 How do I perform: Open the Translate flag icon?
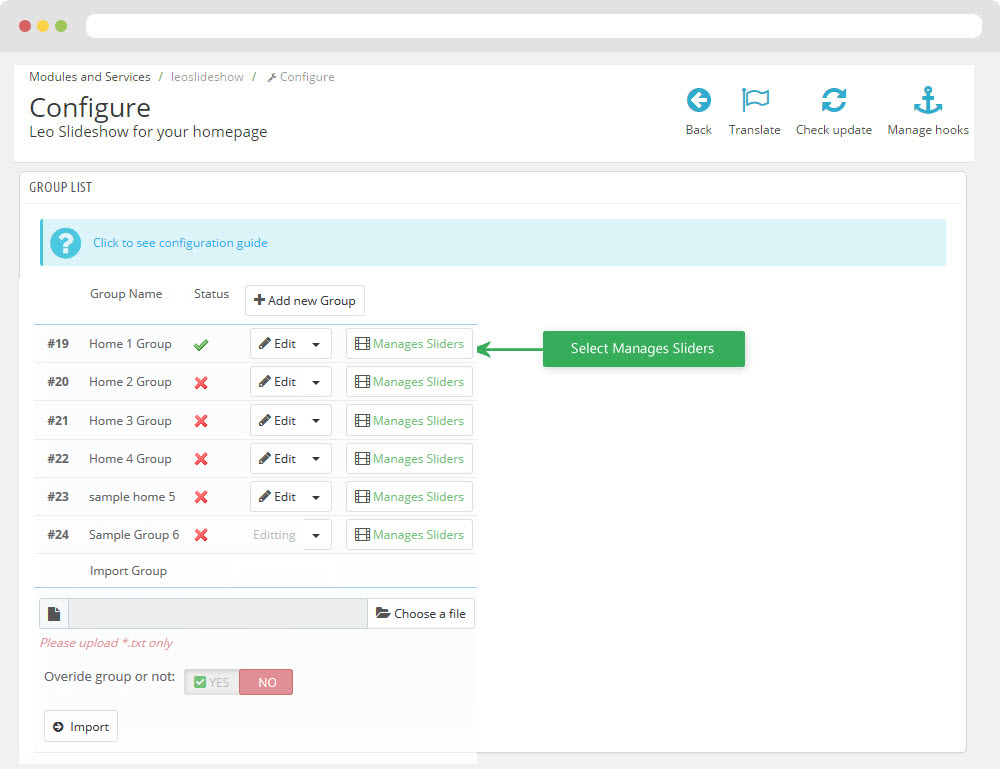pyautogui.click(x=754, y=101)
